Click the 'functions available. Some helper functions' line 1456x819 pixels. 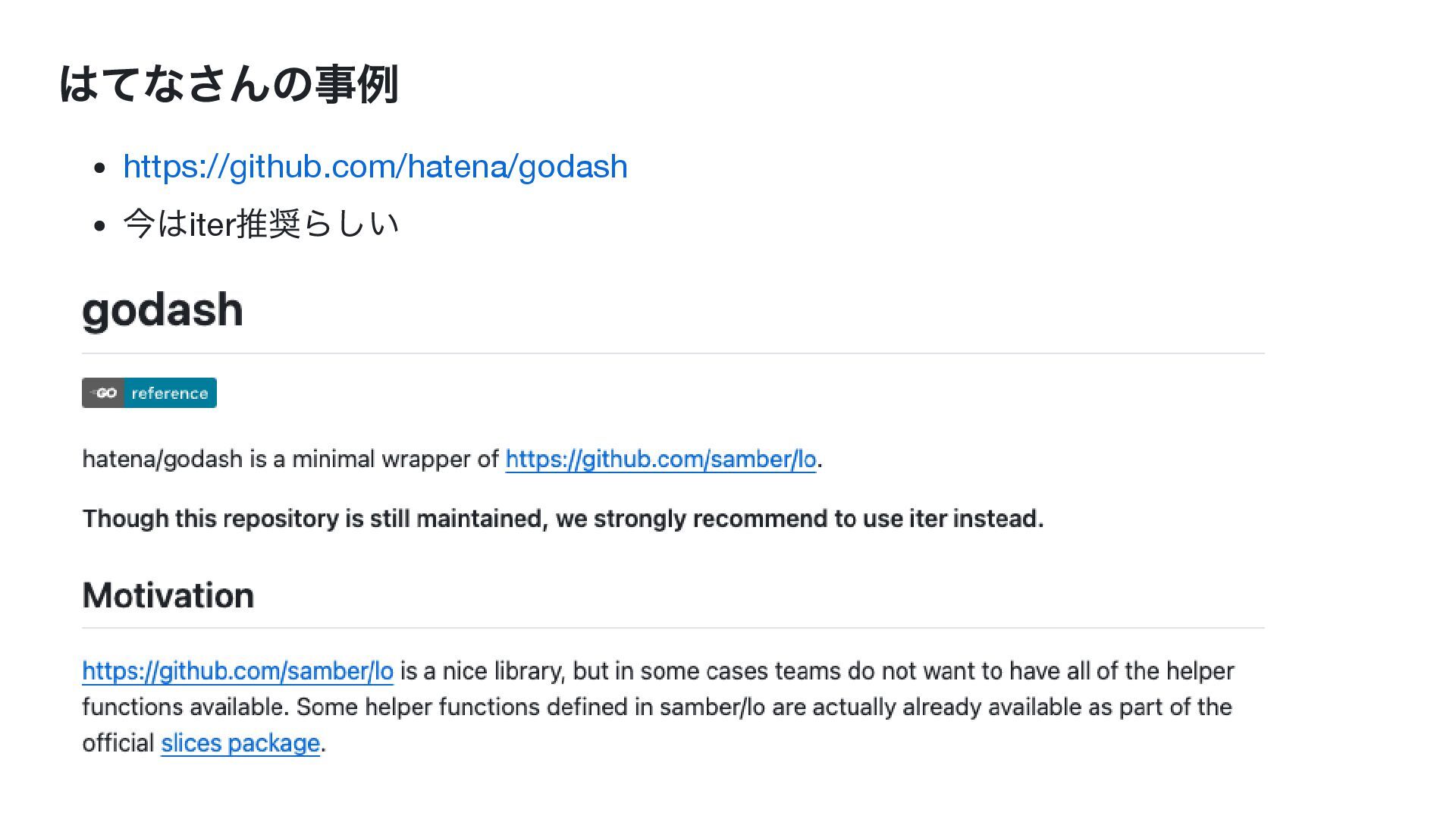pos(657,708)
